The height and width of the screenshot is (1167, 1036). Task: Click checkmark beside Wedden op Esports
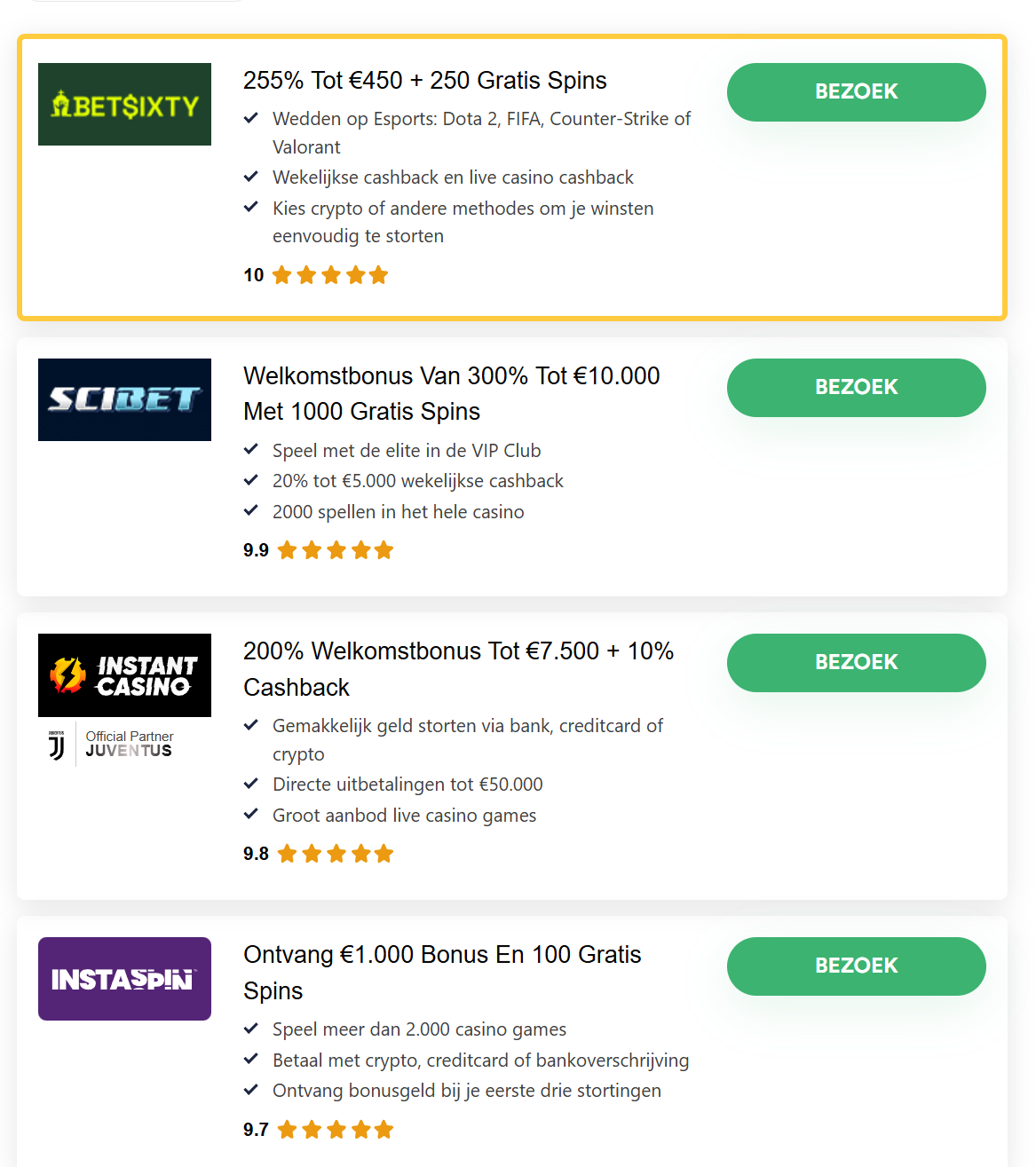click(x=251, y=118)
